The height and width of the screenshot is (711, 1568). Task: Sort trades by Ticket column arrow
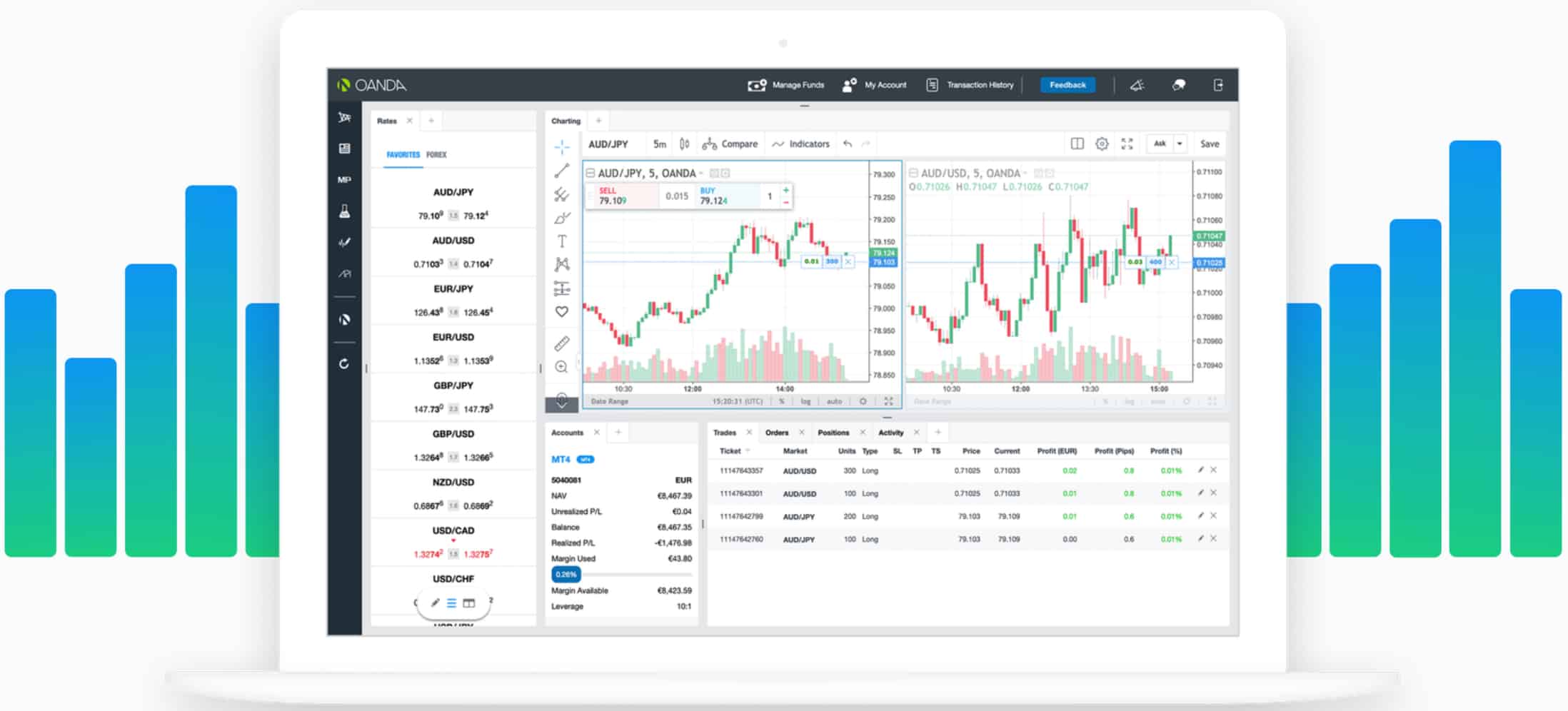[x=748, y=451]
